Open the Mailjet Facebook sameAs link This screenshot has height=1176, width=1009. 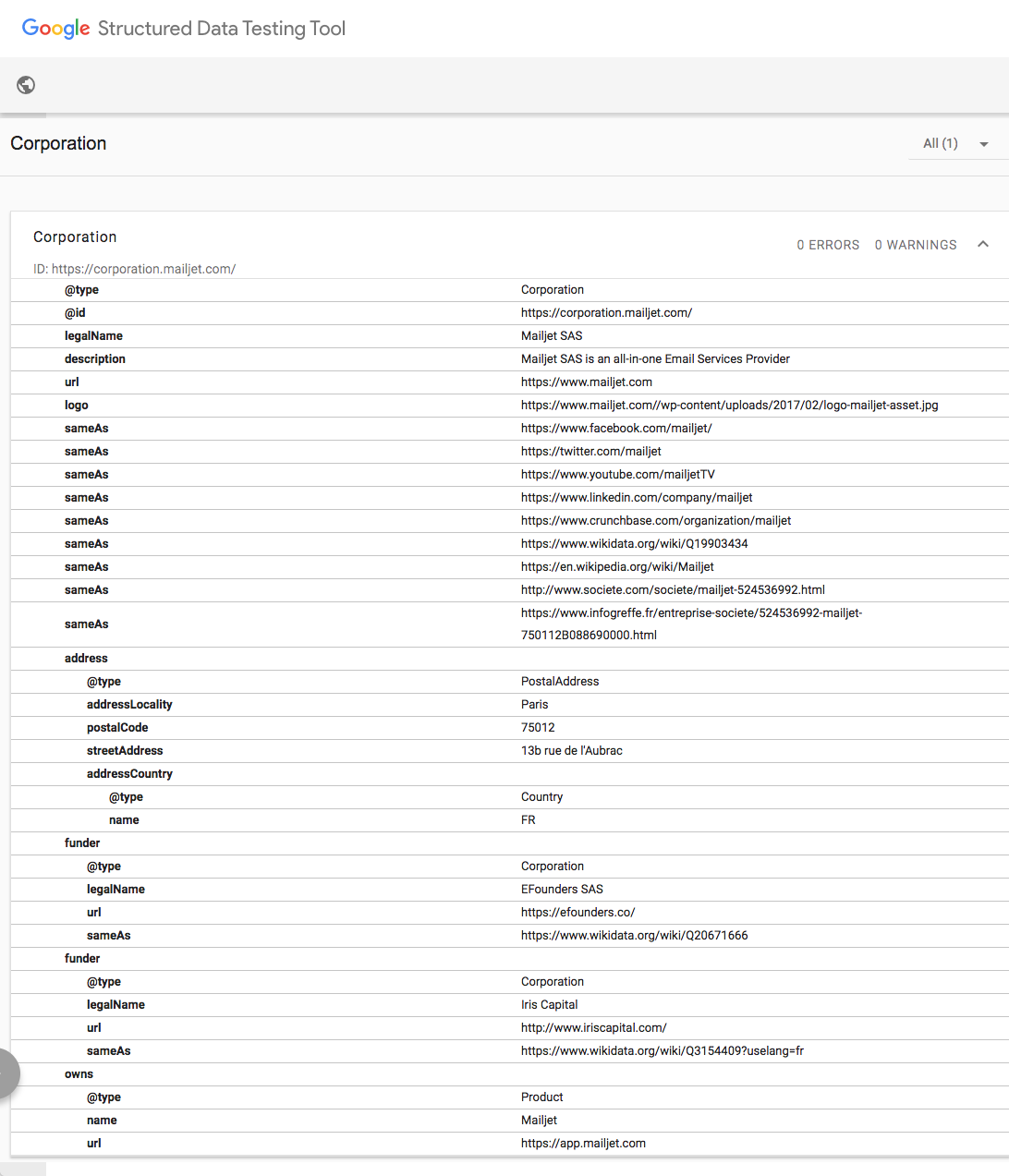tap(616, 428)
